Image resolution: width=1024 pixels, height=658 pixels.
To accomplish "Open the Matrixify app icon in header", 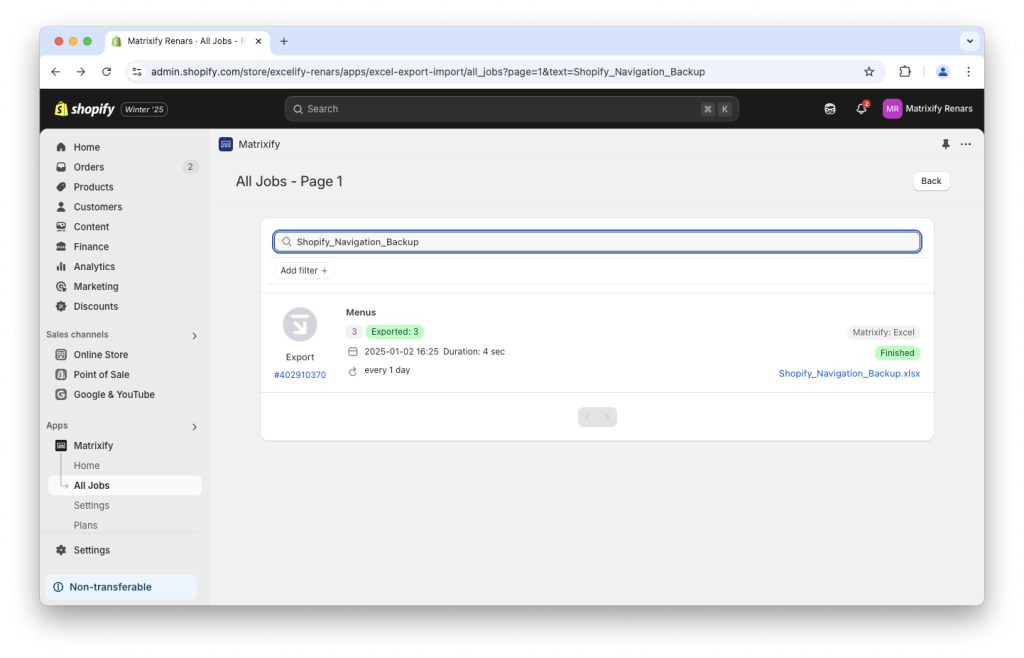I will [225, 144].
